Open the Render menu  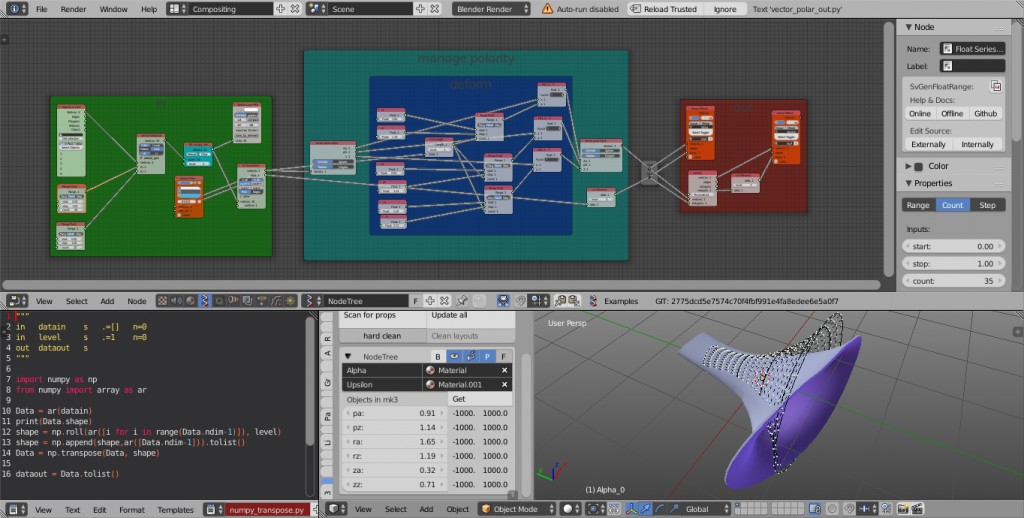pos(73,9)
